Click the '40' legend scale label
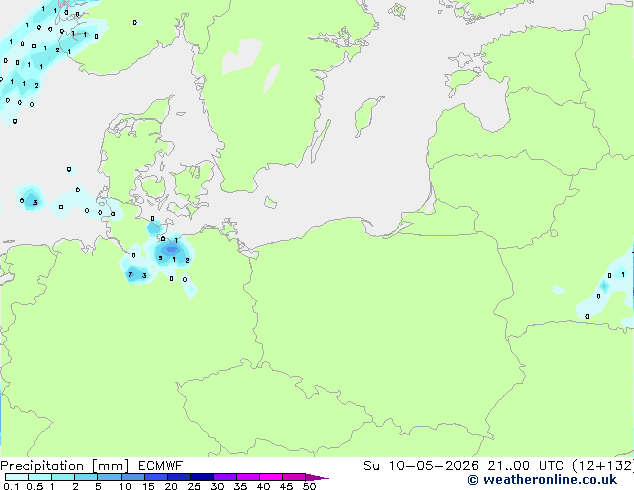 click(x=263, y=486)
